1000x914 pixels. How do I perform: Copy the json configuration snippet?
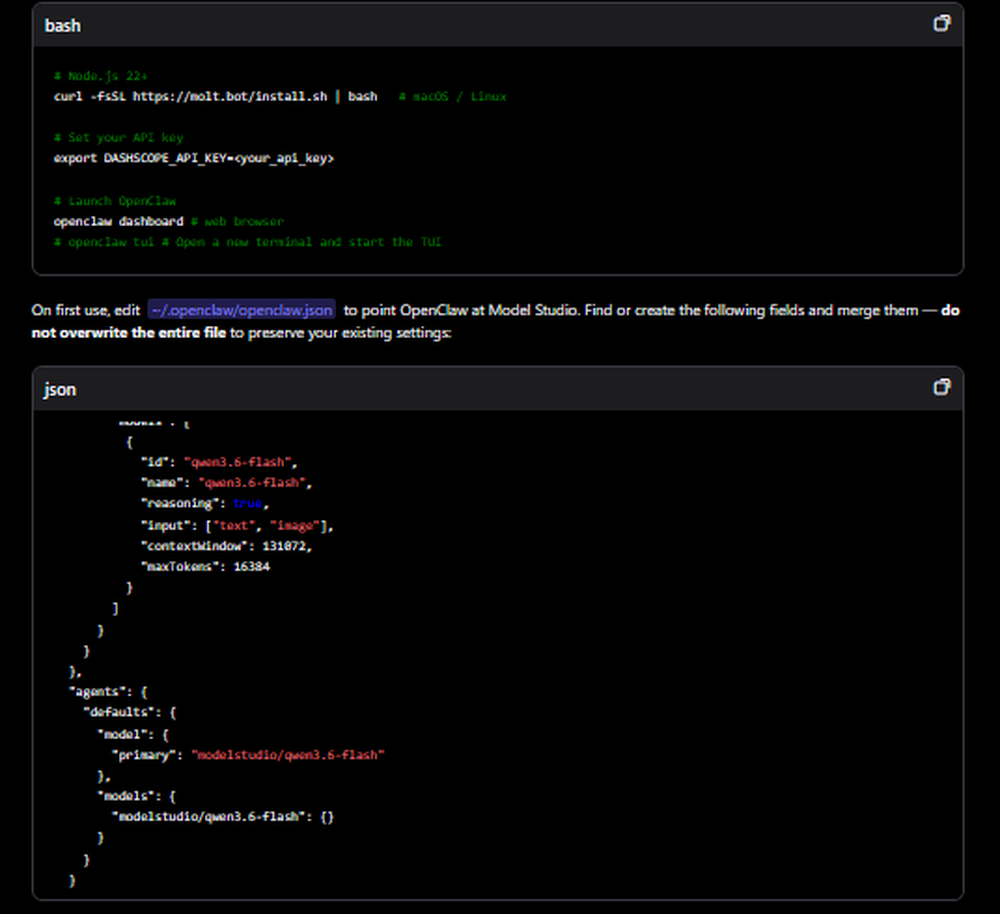(x=941, y=386)
